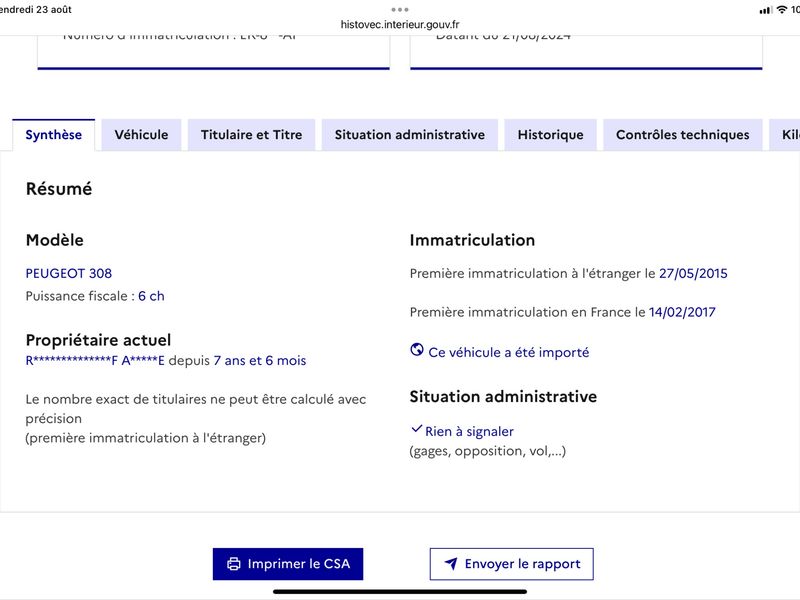Click the Situation administrative section heading
Viewport: 800px width, 600px height.
click(503, 396)
